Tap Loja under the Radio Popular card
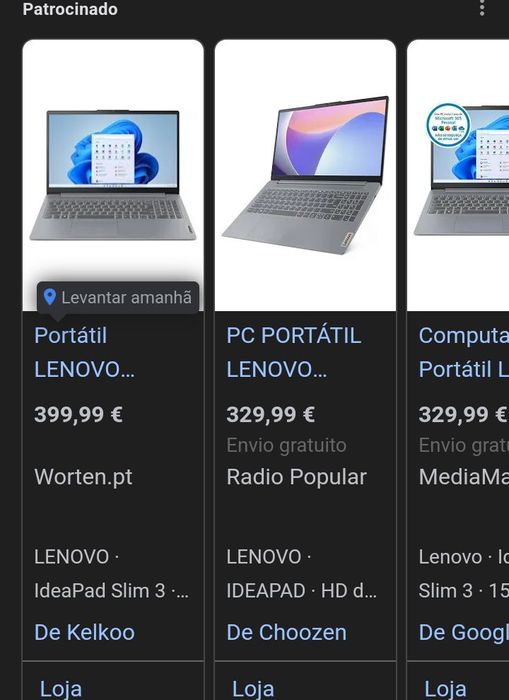This screenshot has width=509, height=700. 253,689
